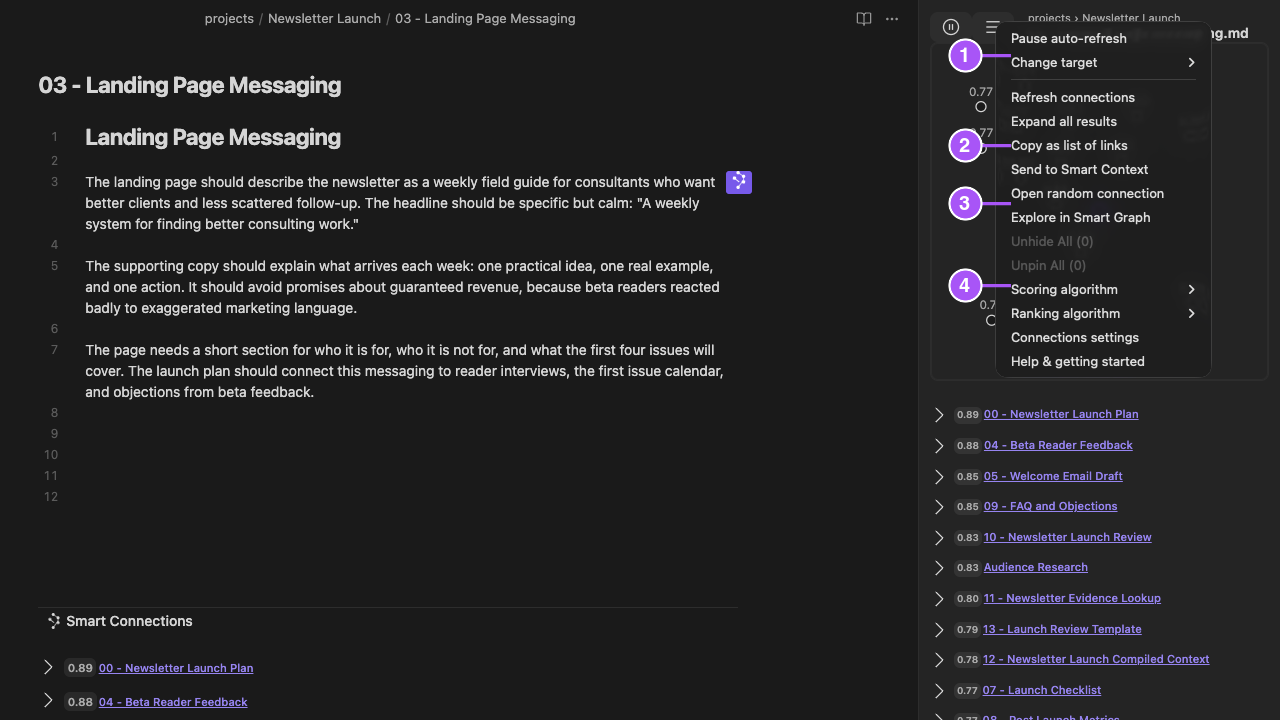Open the 13 - Launch Review Template link

1062,629
